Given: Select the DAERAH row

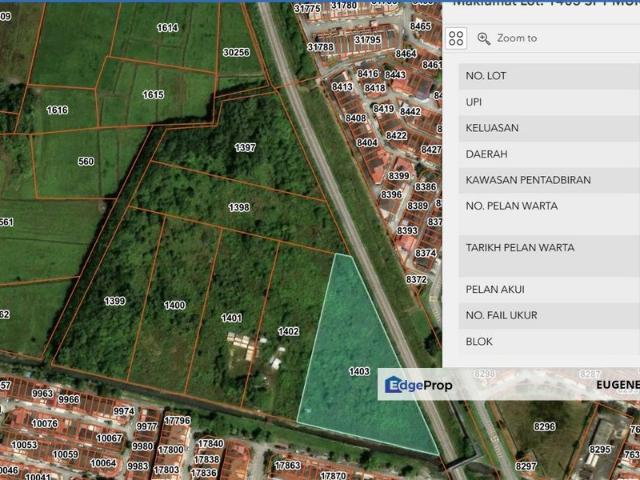Looking at the screenshot, I should click(549, 154).
